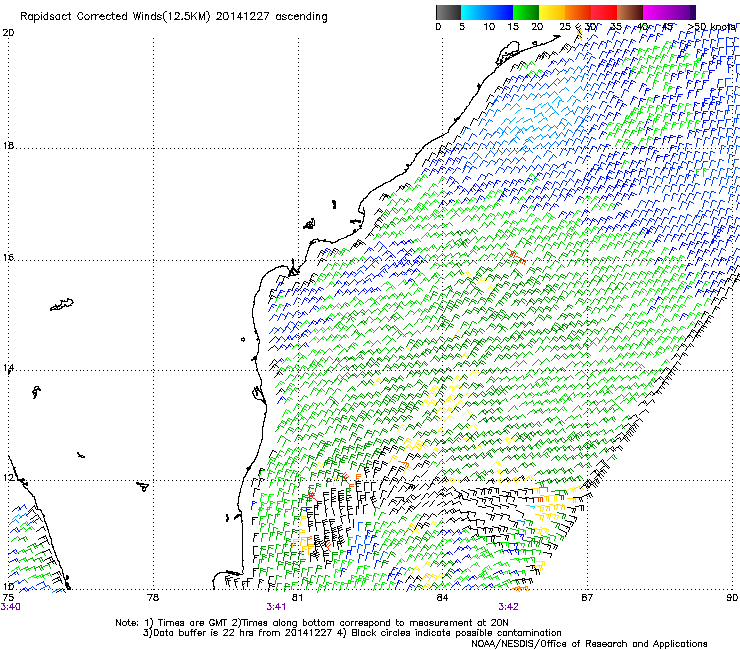The height and width of the screenshot is (650, 740).
Task: Click the "NOAA/NESDIS/Office of Research and Applications" credit
Action: [589, 643]
